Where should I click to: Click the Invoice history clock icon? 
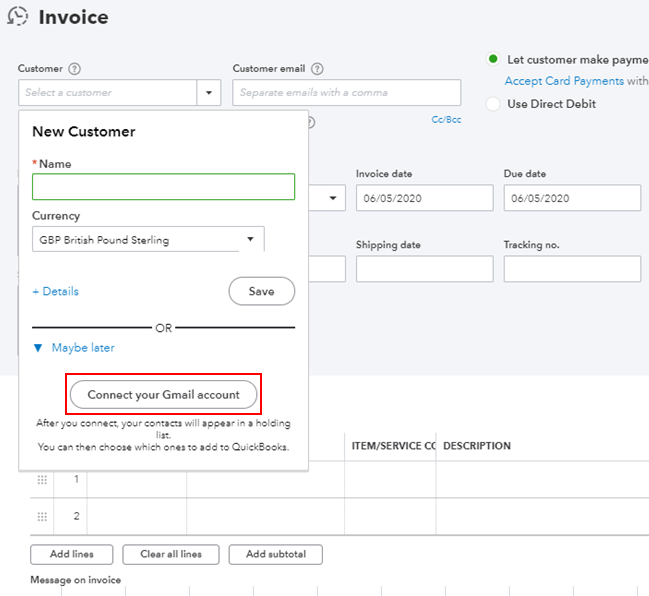(x=17, y=17)
